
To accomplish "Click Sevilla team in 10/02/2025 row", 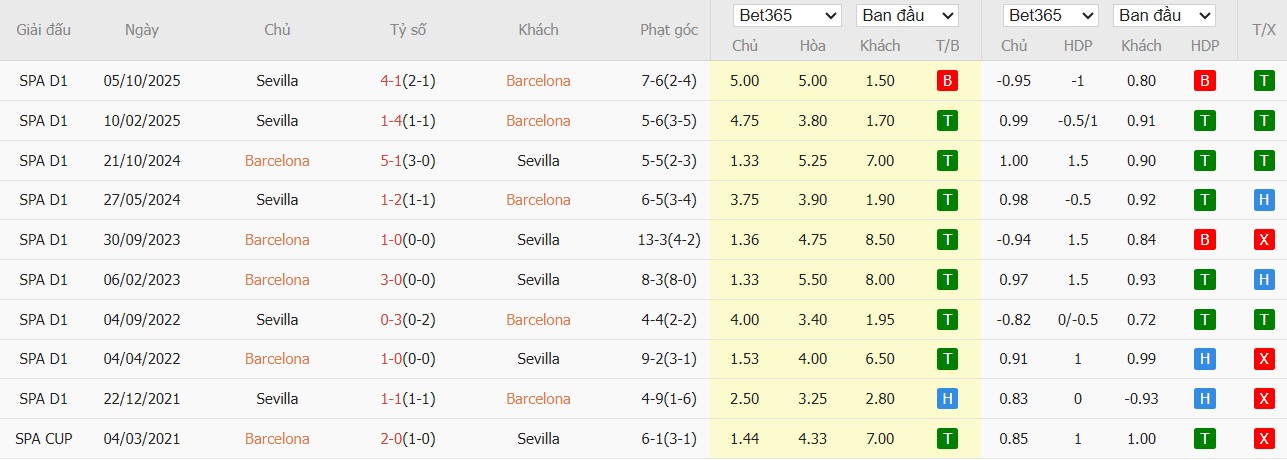I will pos(277,121).
